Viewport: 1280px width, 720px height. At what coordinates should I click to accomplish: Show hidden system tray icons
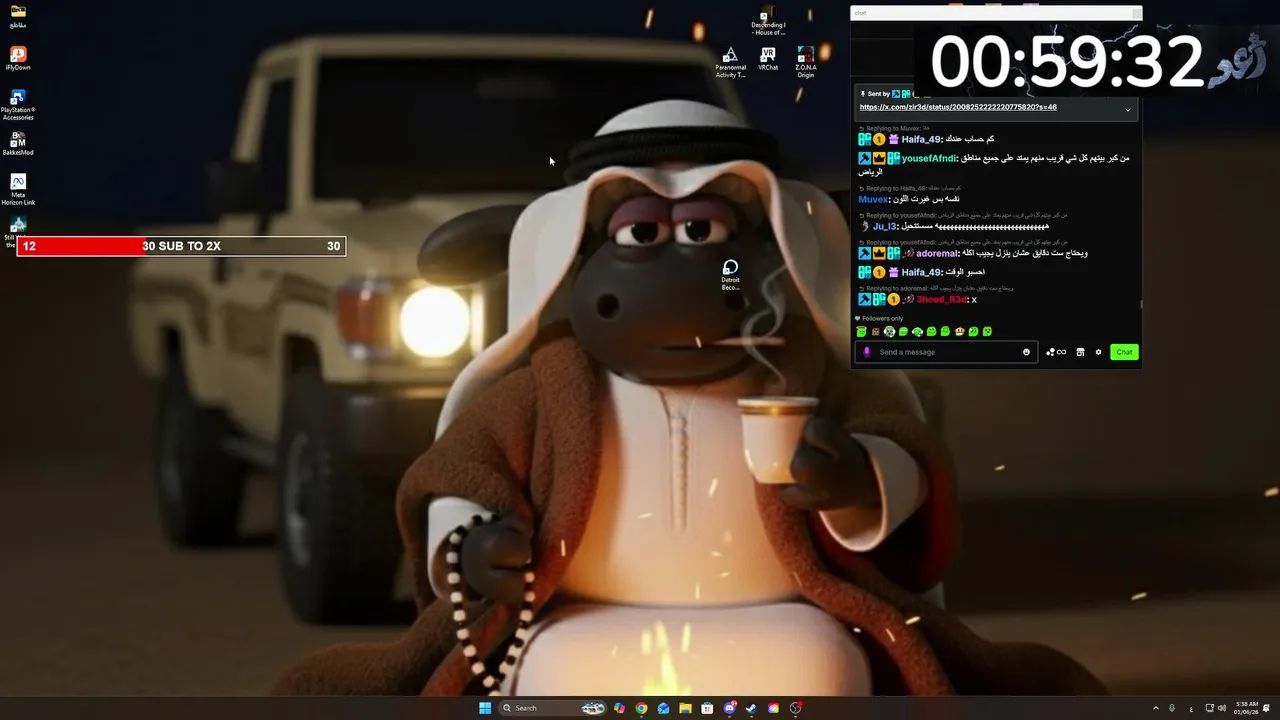[x=1156, y=708]
